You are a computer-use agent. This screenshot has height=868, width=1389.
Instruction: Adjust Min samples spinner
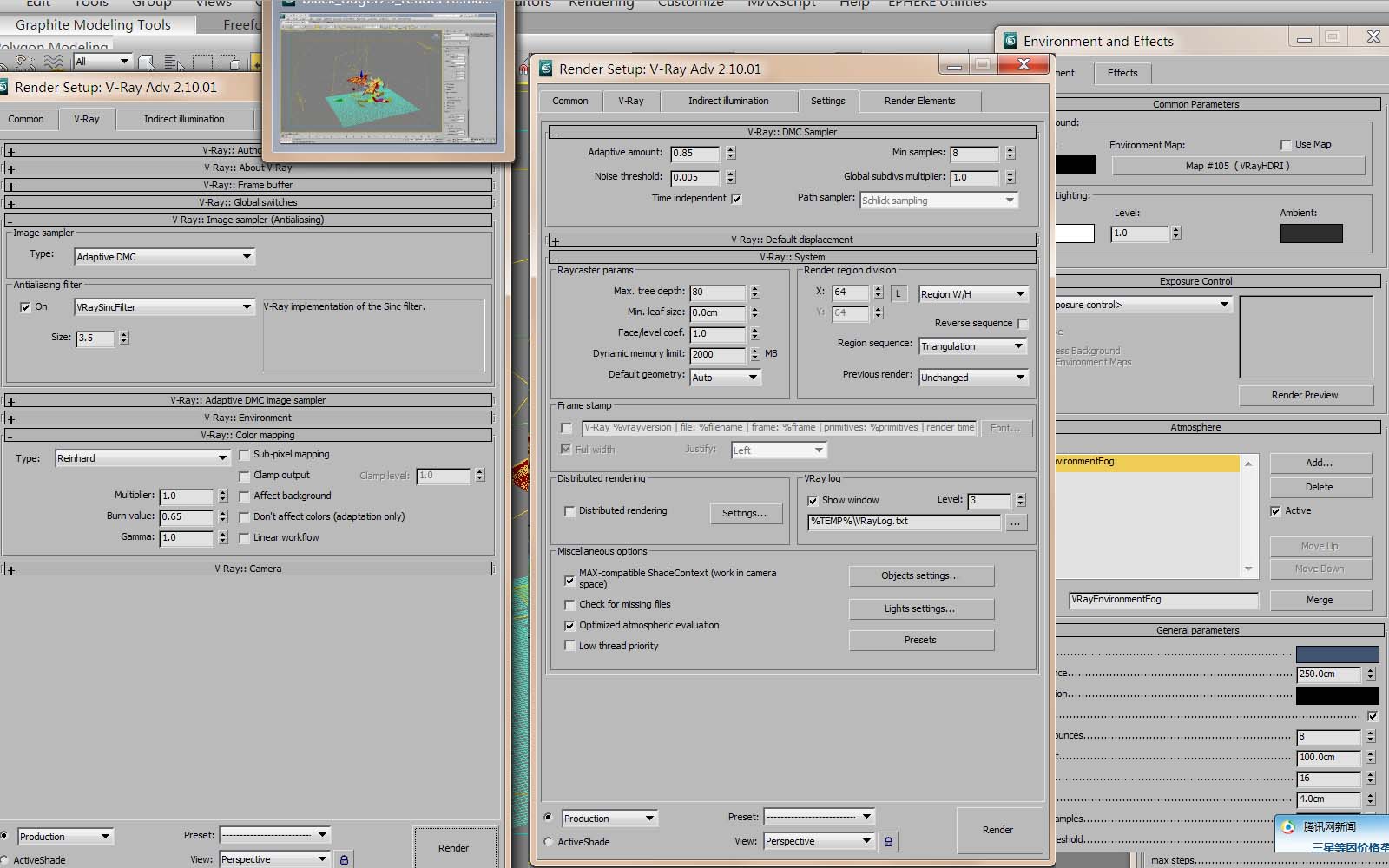click(x=1010, y=153)
